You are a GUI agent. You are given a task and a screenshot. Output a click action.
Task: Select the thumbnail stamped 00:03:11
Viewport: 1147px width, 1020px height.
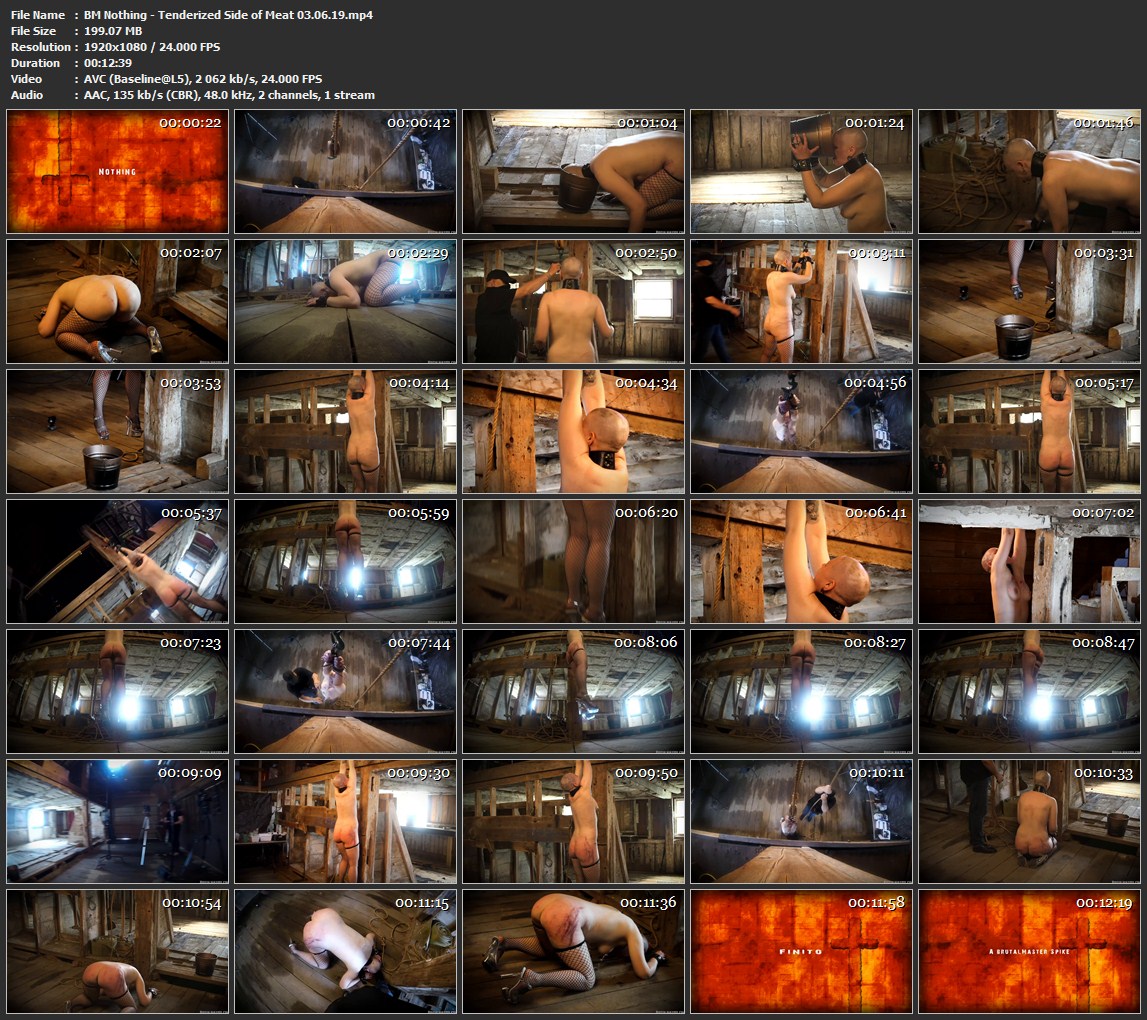coord(802,301)
